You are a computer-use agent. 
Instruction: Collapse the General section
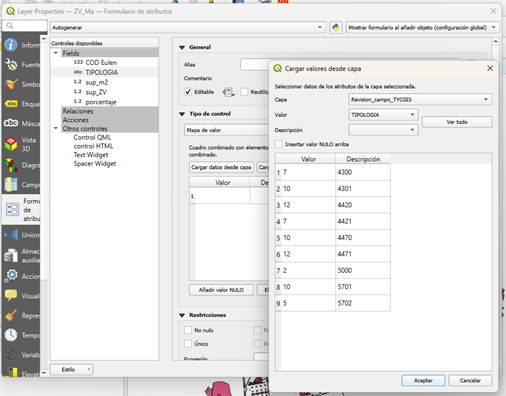click(x=182, y=47)
